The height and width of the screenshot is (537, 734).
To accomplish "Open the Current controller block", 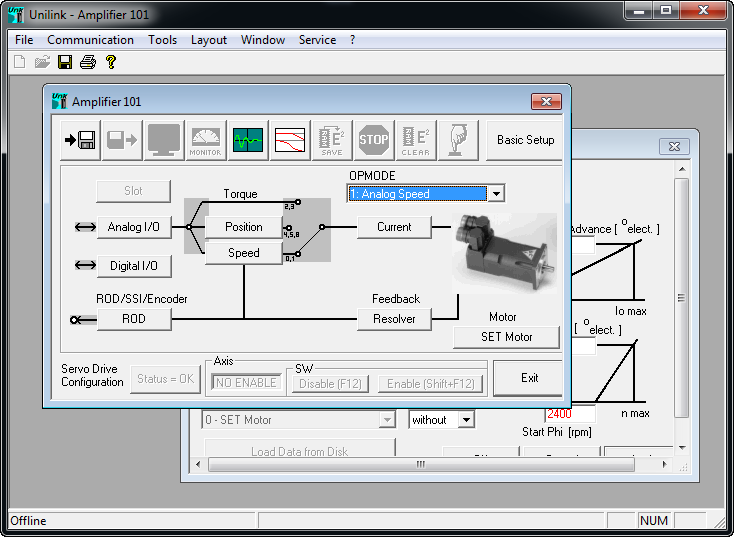I will point(394,227).
